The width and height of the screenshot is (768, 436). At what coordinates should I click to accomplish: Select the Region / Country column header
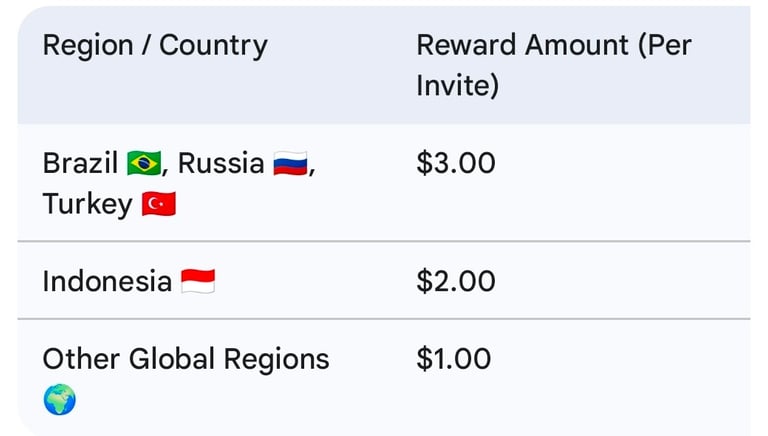(155, 45)
